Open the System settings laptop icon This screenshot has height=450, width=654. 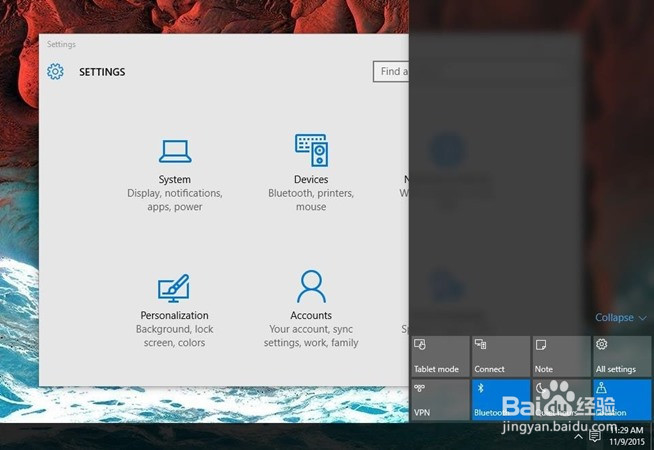175,151
